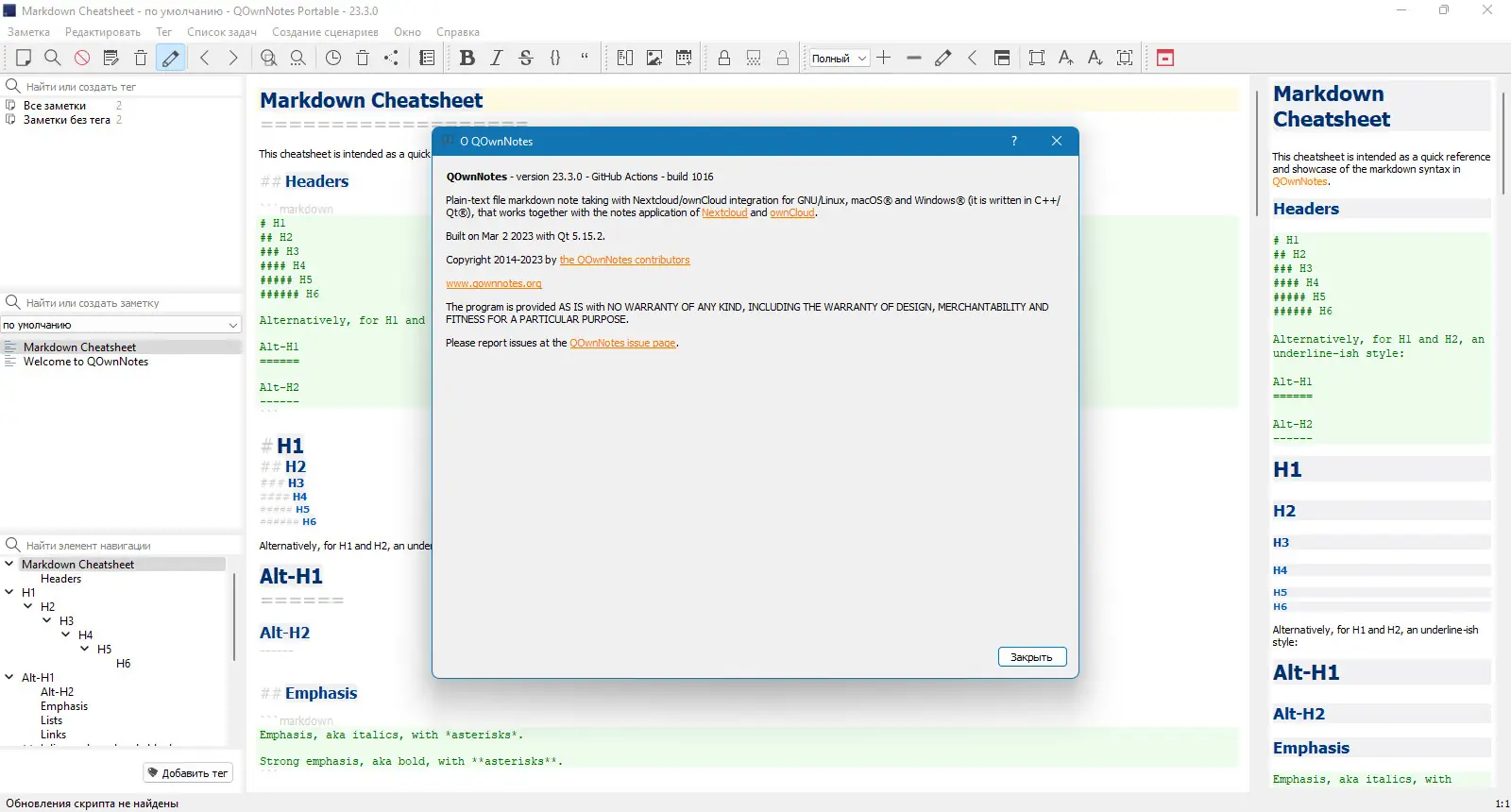The width and height of the screenshot is (1511, 812).
Task: Click the 'Закрыть' button in dialog
Action: pyautogui.click(x=1031, y=657)
